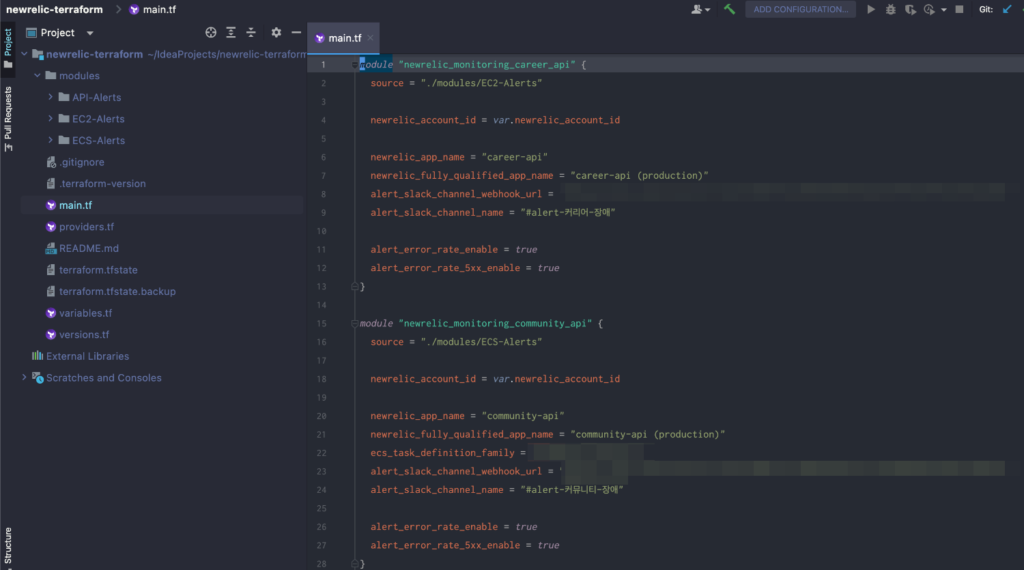
Task: Click main.tf breadcrumb in navigation bar
Action: (x=153, y=9)
